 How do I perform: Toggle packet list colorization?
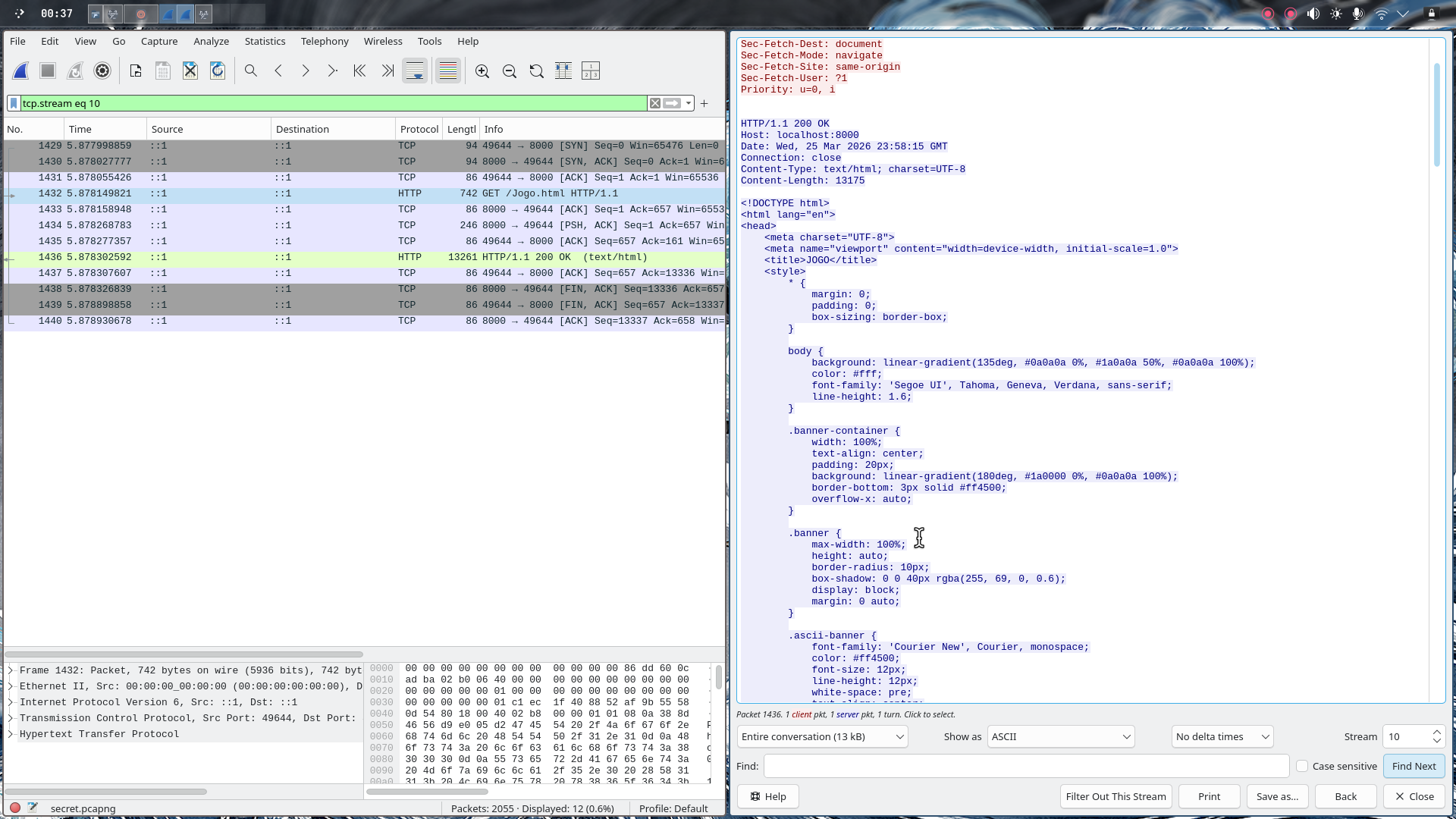pyautogui.click(x=447, y=71)
